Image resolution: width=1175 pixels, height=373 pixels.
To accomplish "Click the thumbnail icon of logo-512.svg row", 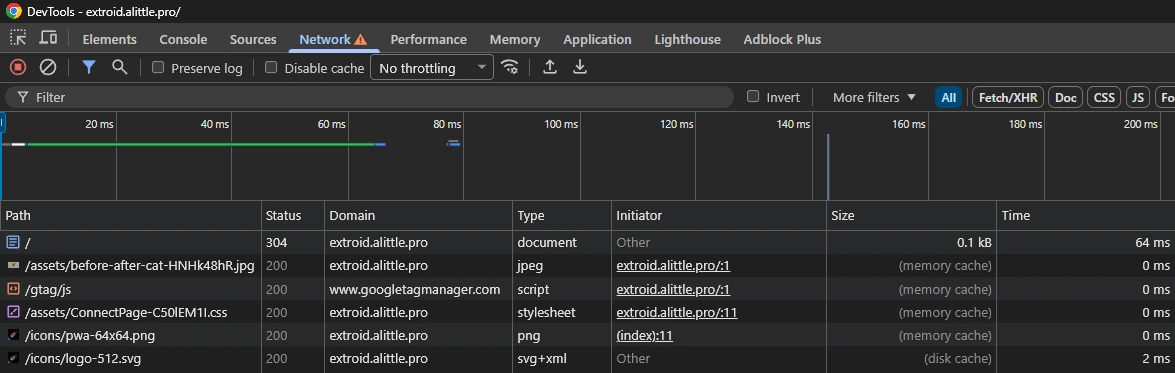I will pyautogui.click(x=13, y=359).
